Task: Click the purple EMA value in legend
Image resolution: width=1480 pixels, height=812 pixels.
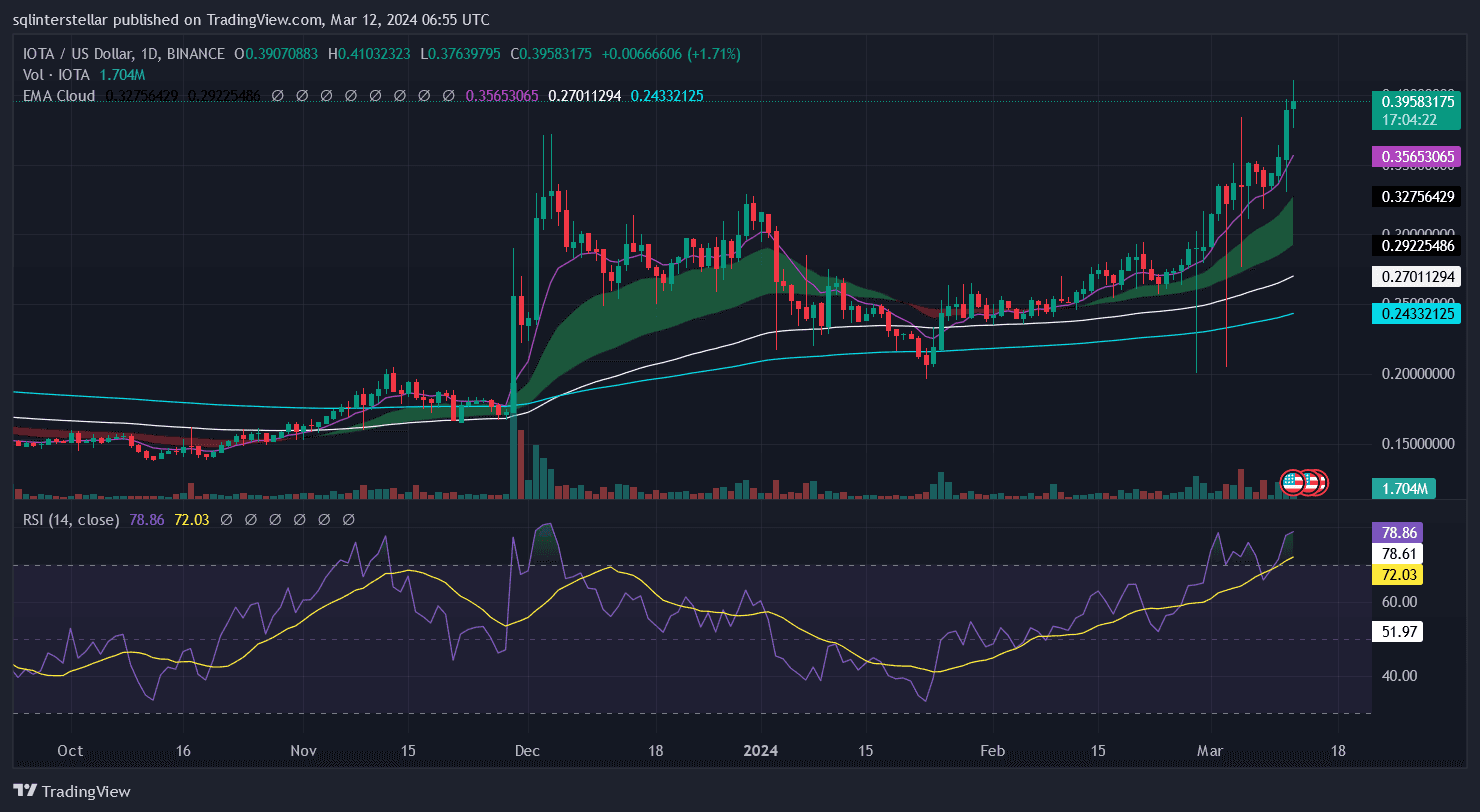Action: [x=503, y=96]
